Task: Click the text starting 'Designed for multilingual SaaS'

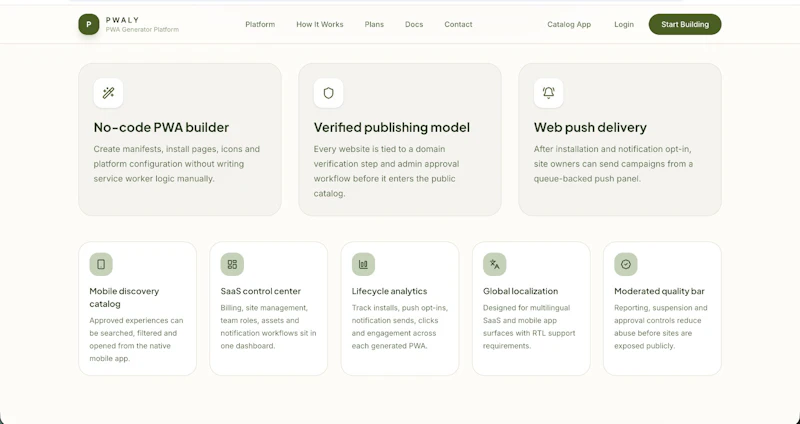Action: point(529,327)
